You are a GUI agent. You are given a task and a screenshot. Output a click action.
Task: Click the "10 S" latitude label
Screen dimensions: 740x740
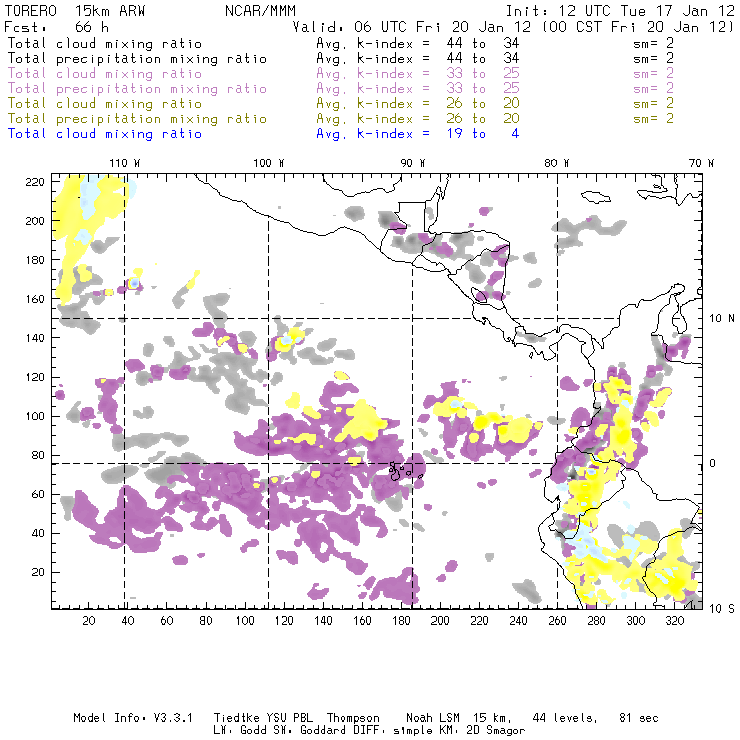point(722,609)
